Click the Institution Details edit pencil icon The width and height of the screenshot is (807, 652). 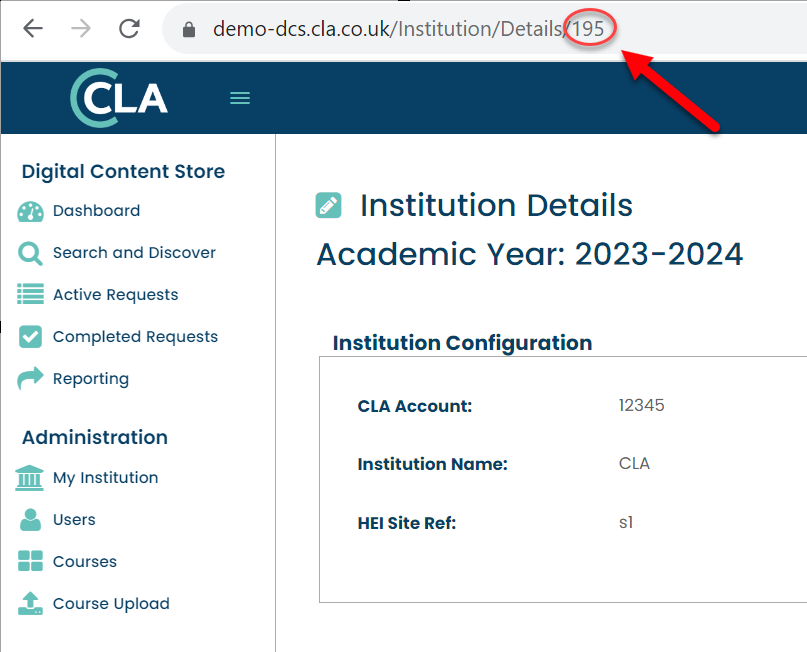[x=328, y=205]
